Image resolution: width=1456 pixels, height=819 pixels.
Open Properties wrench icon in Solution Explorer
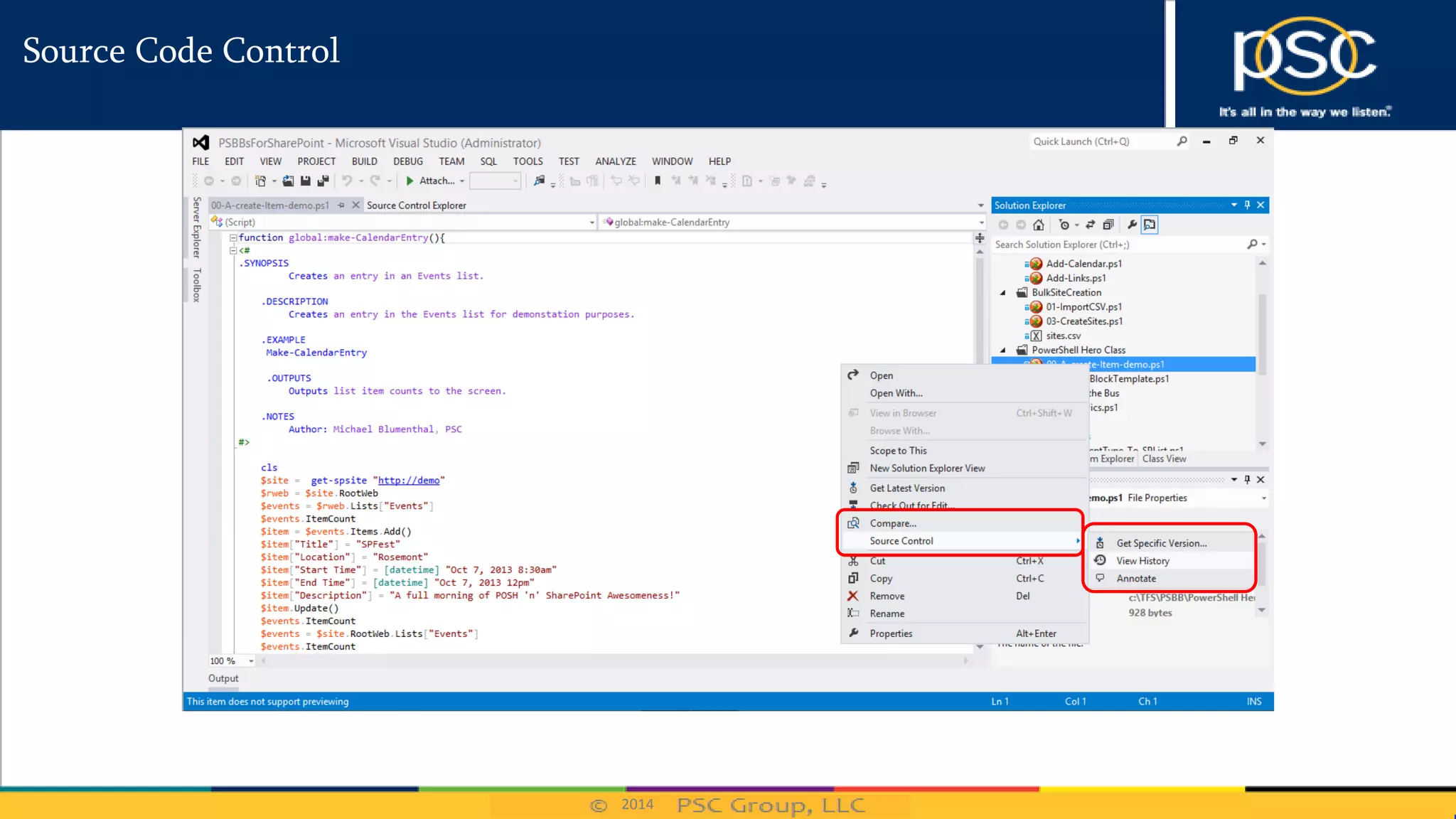1132,225
